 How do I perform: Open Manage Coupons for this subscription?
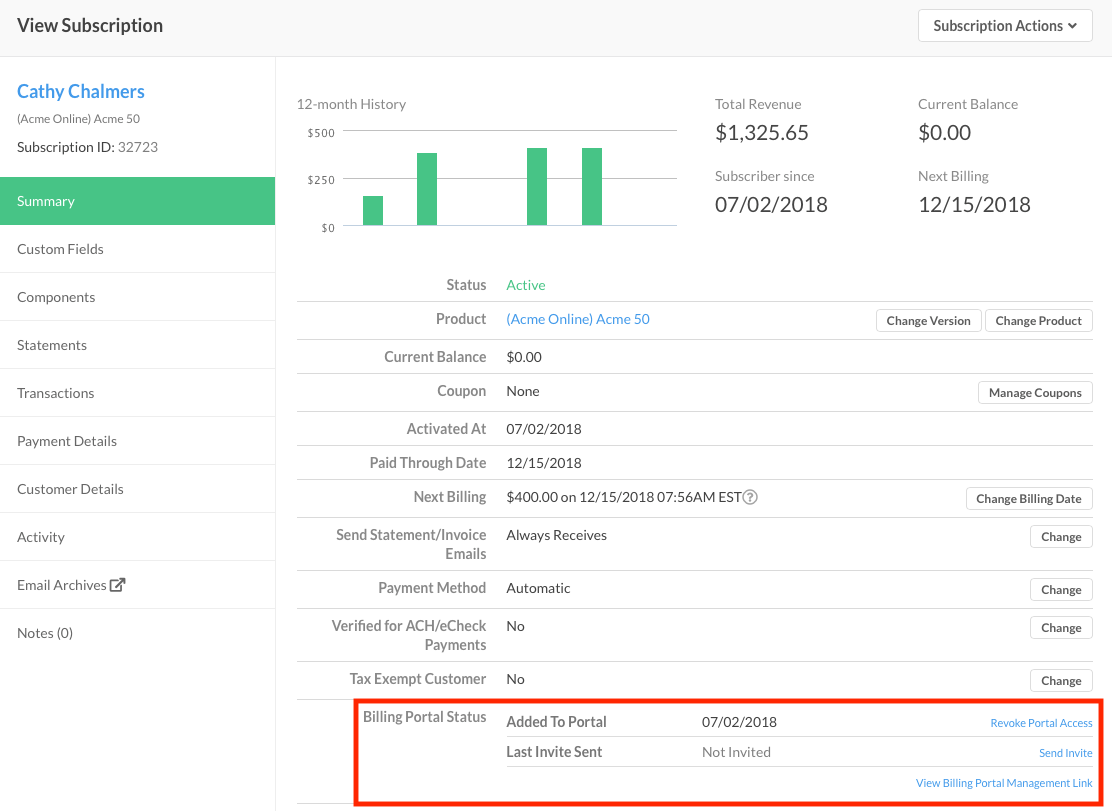coord(1034,392)
